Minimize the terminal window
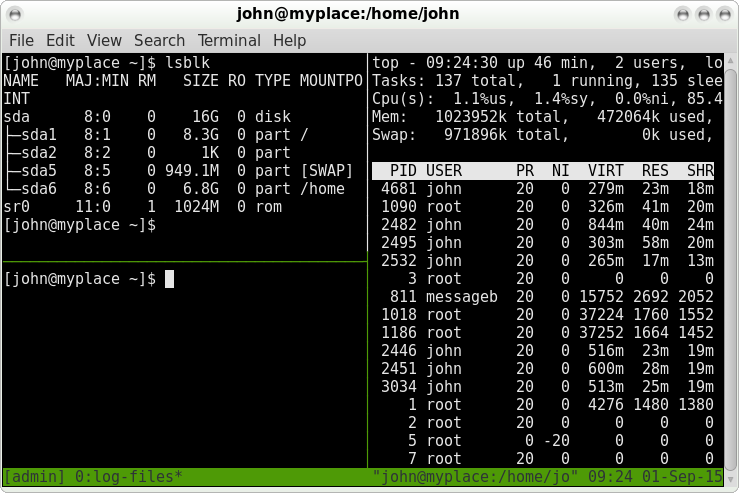The width and height of the screenshot is (739, 493). point(683,14)
